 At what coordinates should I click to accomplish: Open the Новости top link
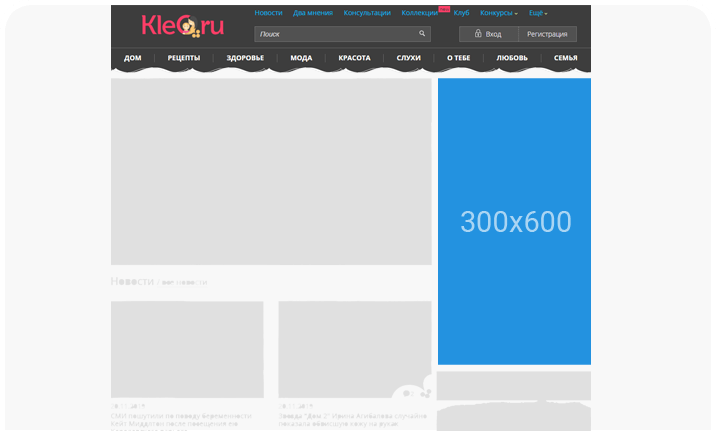(x=268, y=13)
